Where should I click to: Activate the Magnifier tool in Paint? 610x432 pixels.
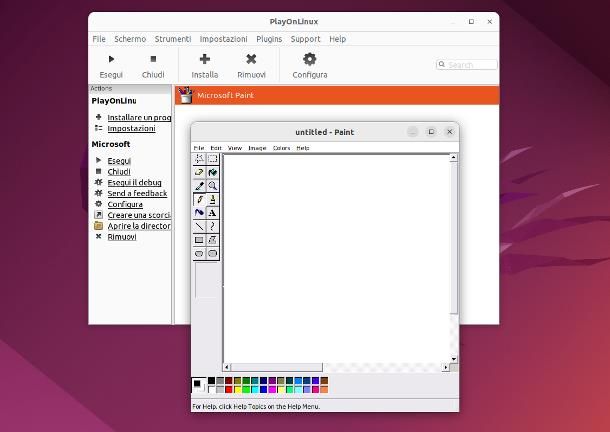[212, 186]
